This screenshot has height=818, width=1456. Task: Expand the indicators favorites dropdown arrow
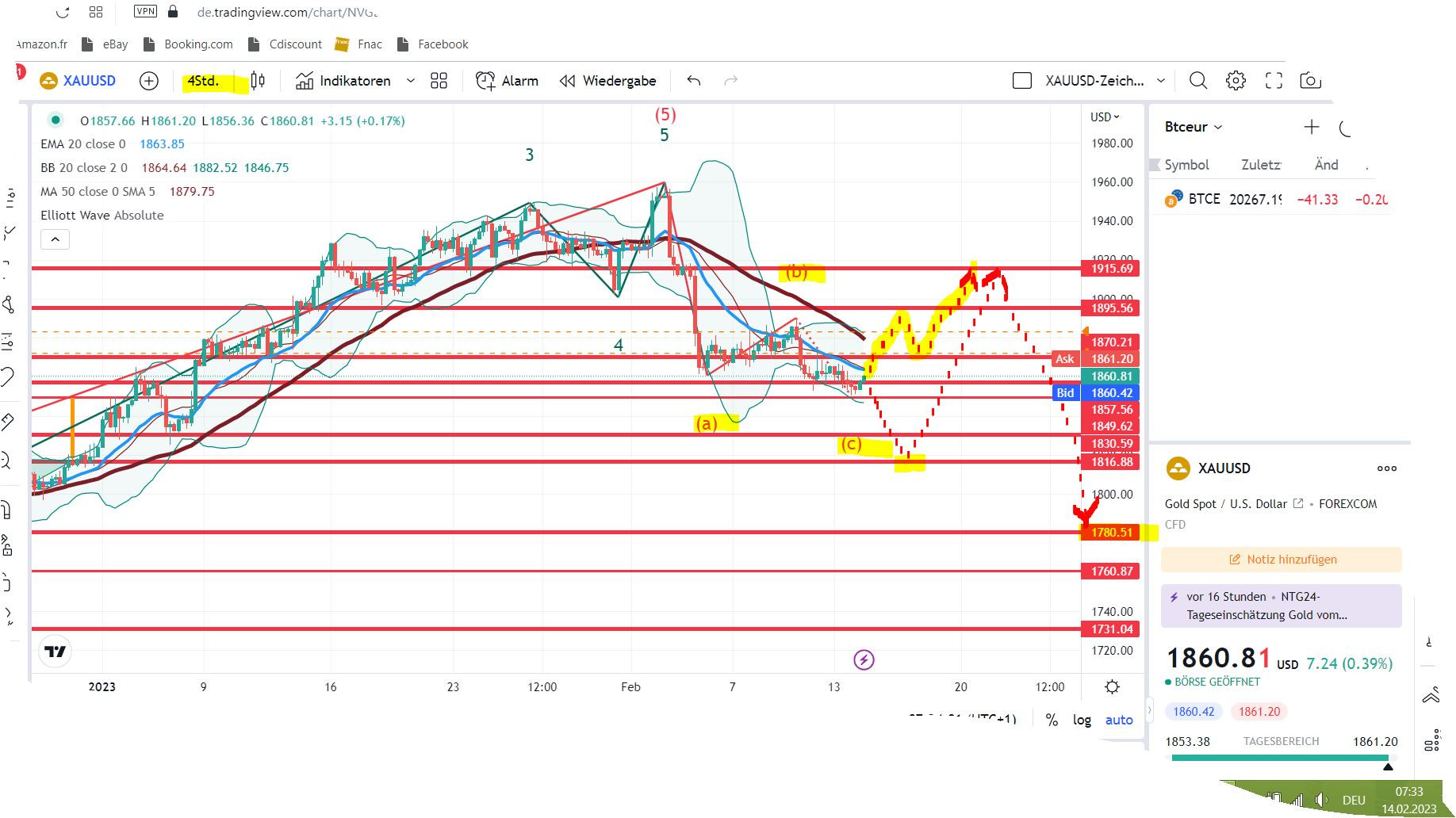point(411,81)
